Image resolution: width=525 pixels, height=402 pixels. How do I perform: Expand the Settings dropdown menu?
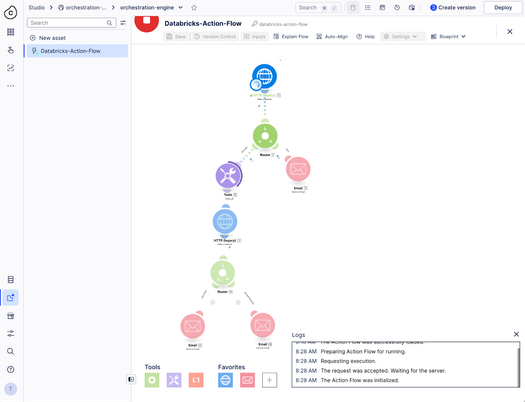coord(403,36)
